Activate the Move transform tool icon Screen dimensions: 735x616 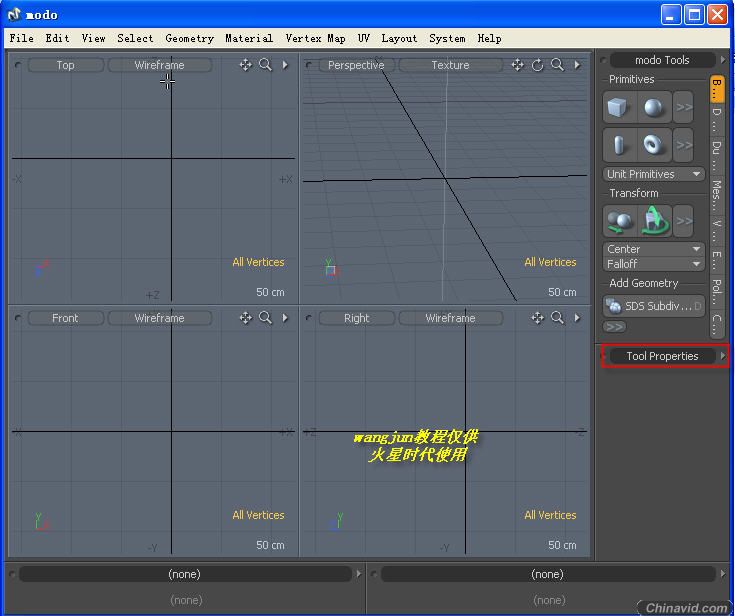click(x=619, y=219)
